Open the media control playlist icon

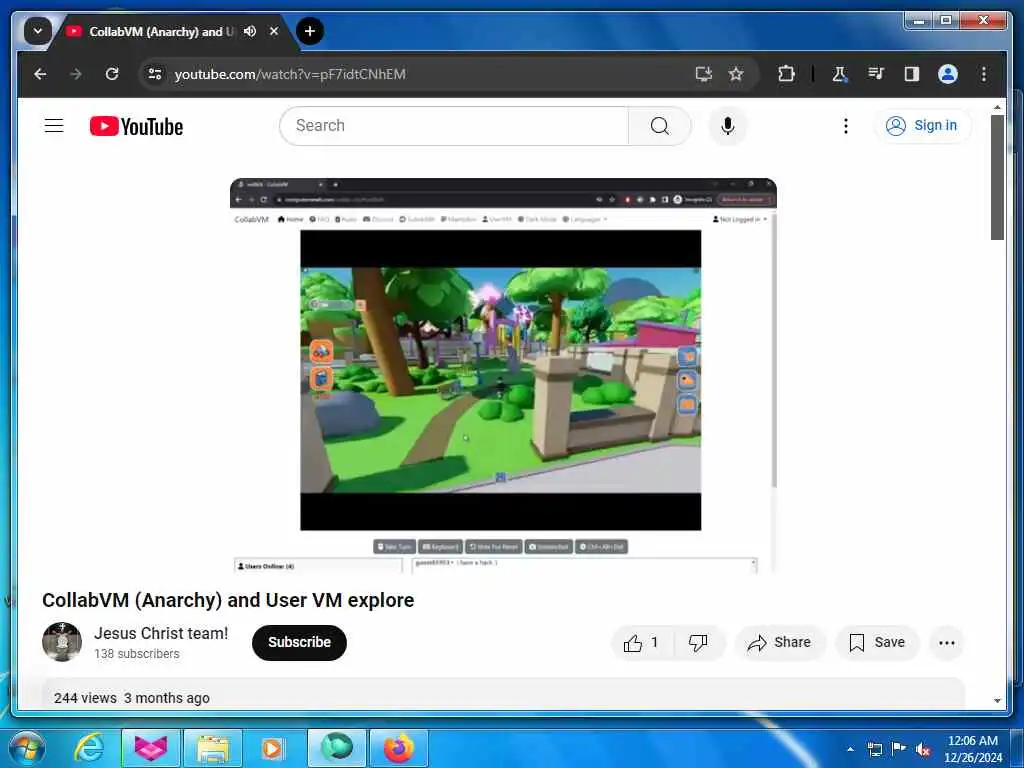[x=876, y=74]
